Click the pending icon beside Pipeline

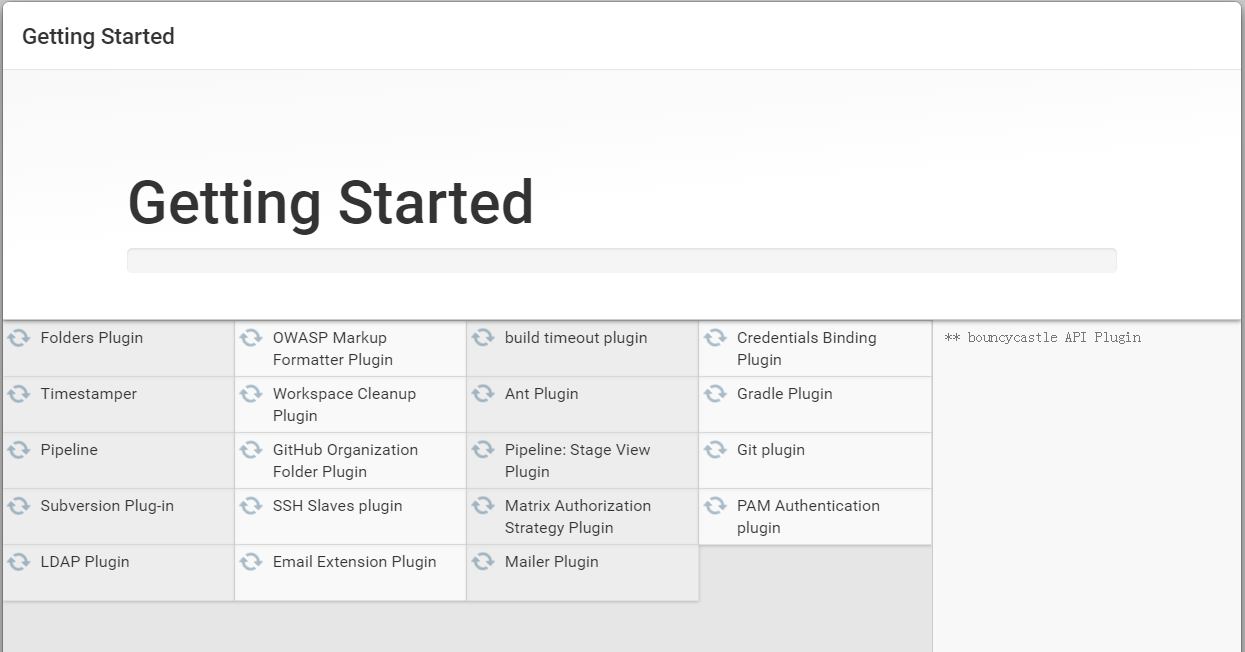click(x=18, y=450)
